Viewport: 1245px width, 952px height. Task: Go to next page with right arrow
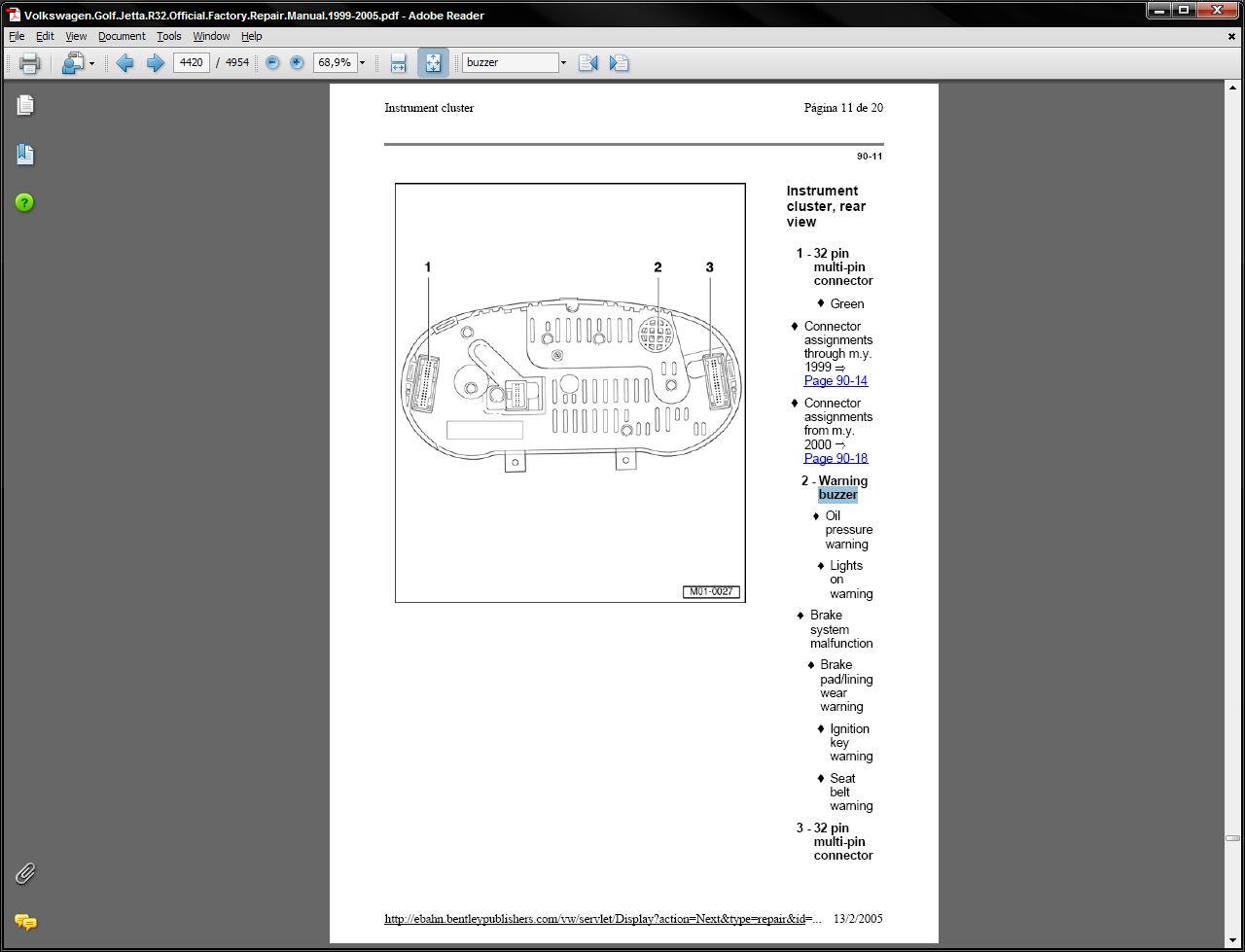[155, 63]
